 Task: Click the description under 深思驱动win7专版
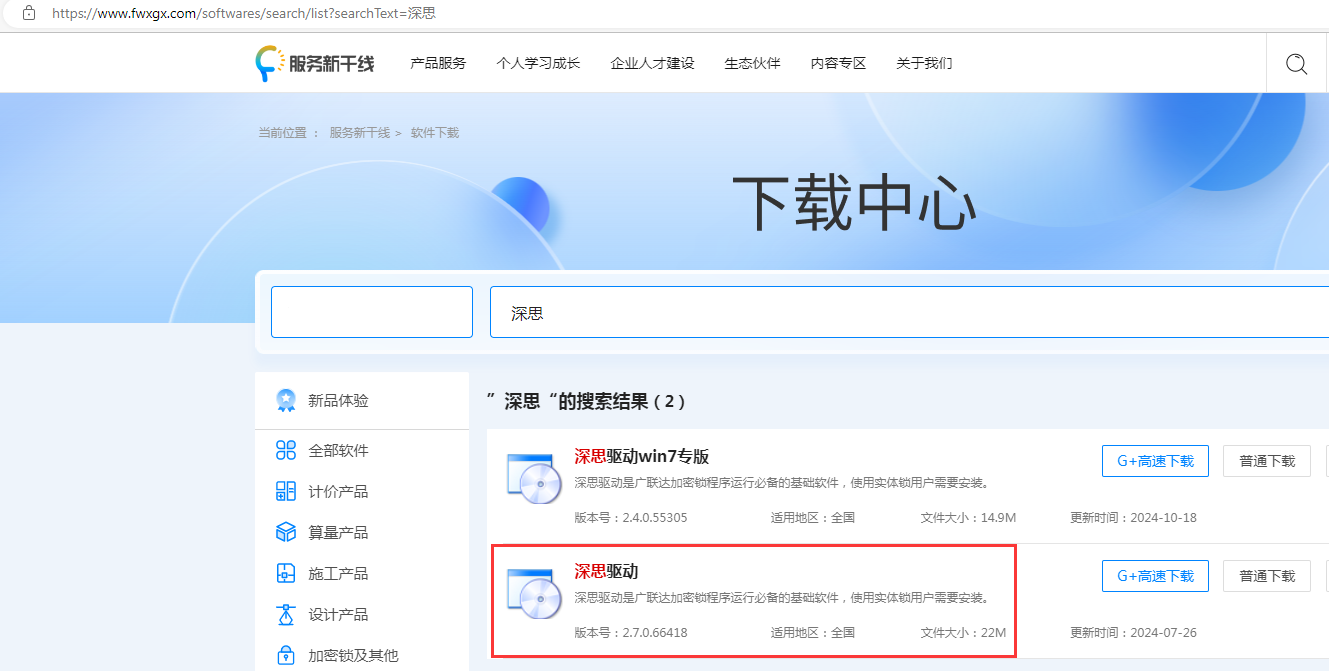(x=782, y=483)
